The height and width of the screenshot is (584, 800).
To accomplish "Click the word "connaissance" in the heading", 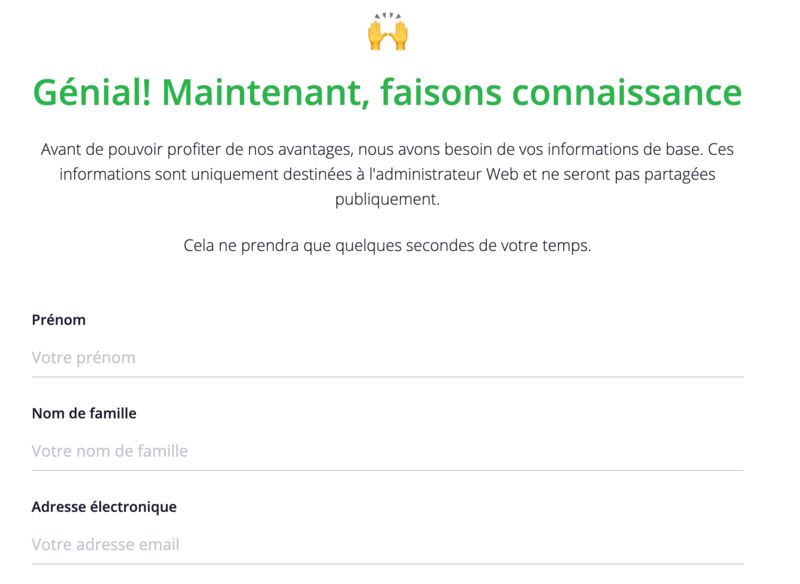I will (x=627, y=92).
